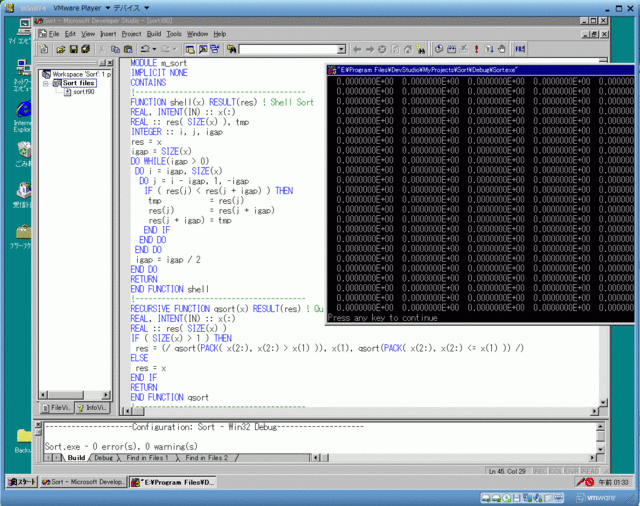640x506 pixels.
Task: Open the Project menu
Action: tap(131, 34)
